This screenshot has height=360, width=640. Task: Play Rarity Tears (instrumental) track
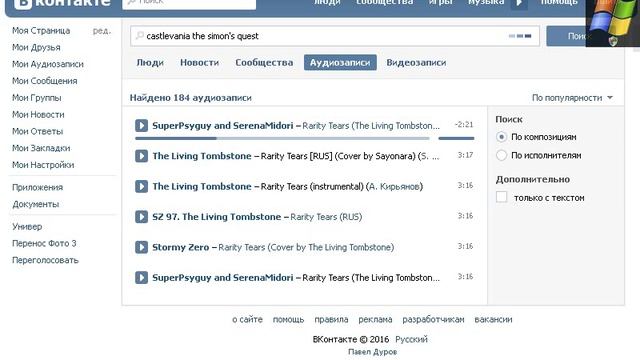pos(141,186)
